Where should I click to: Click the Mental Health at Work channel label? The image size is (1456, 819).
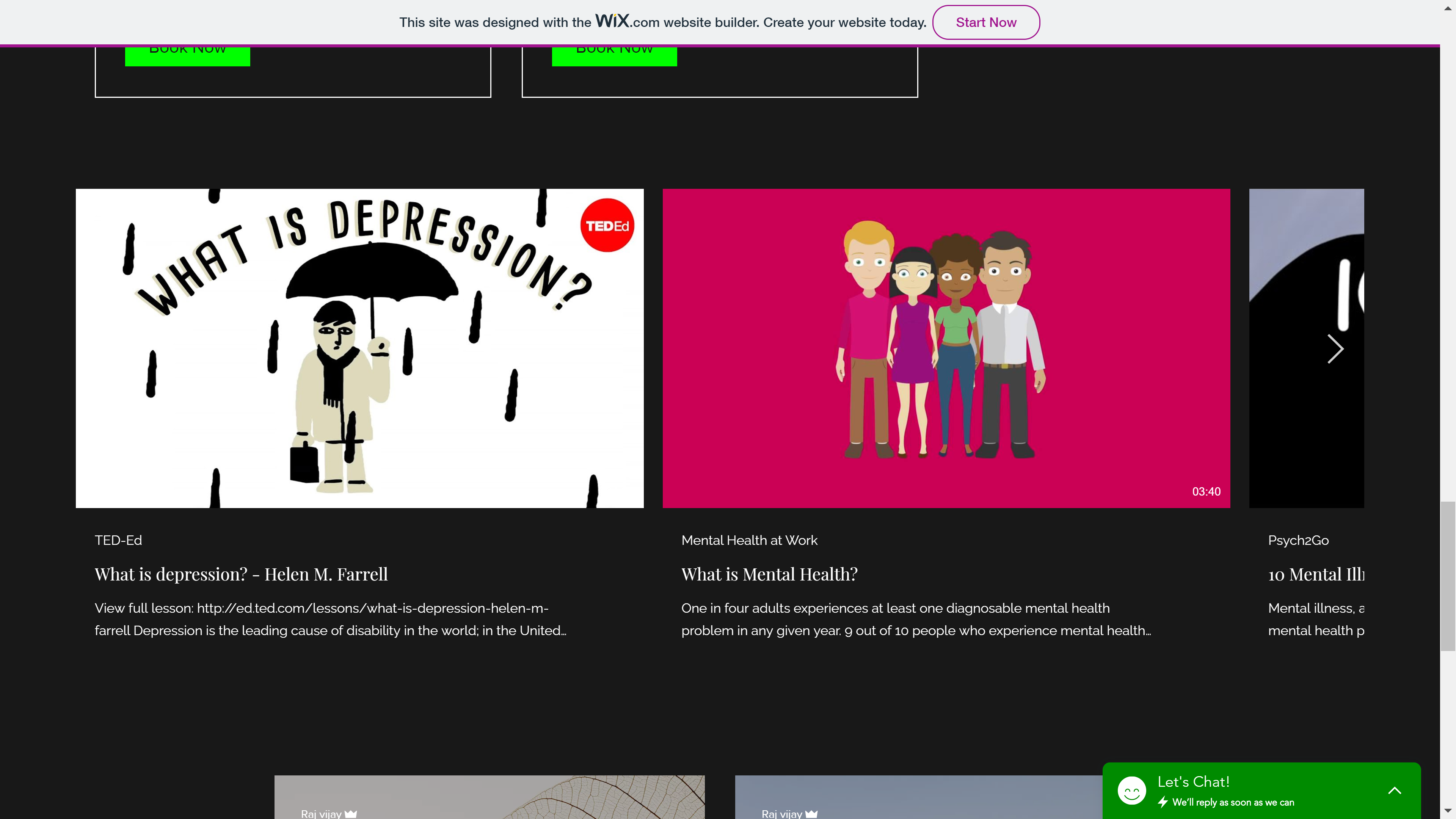pos(750,540)
